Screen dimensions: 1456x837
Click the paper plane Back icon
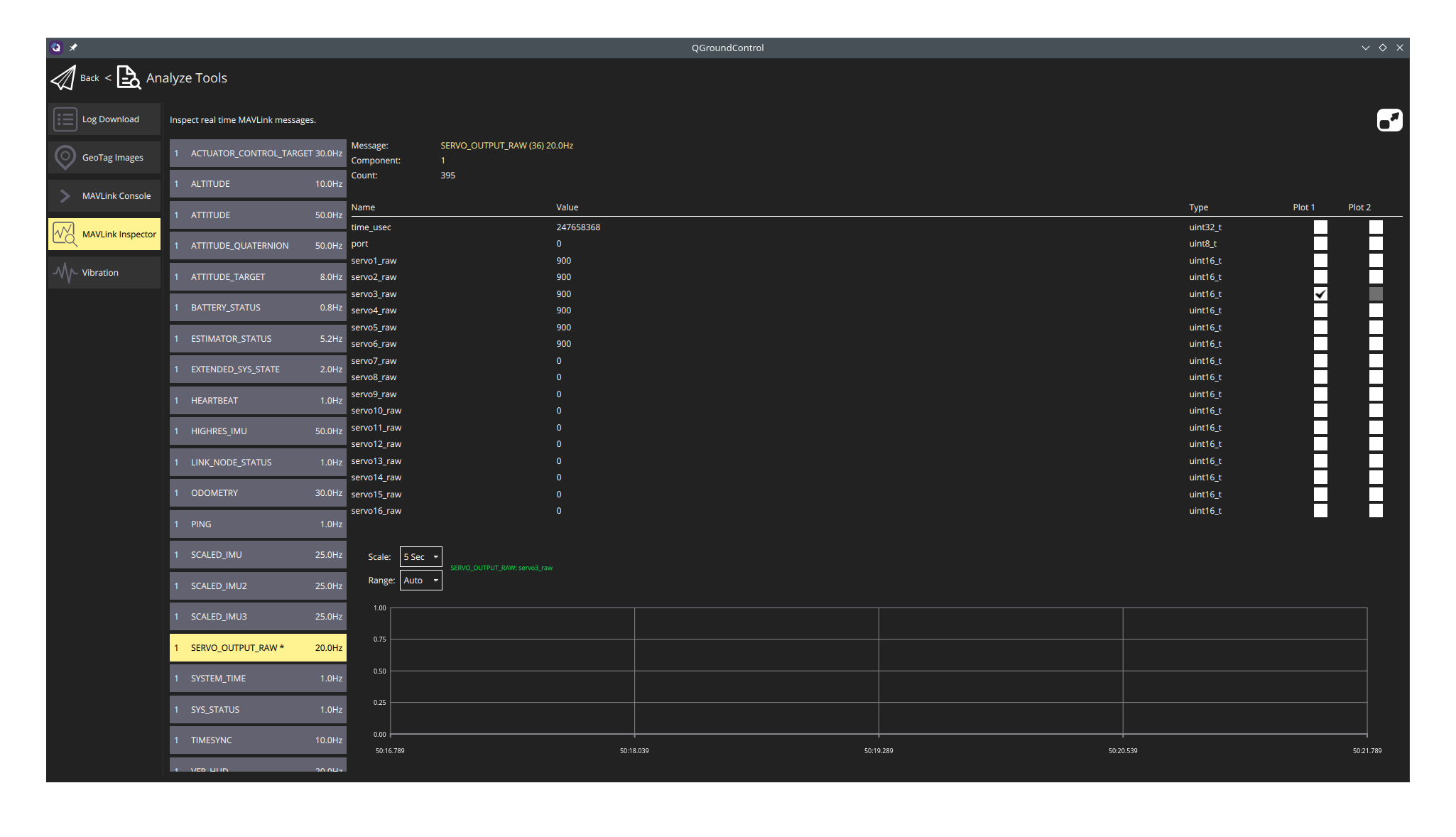coord(63,78)
